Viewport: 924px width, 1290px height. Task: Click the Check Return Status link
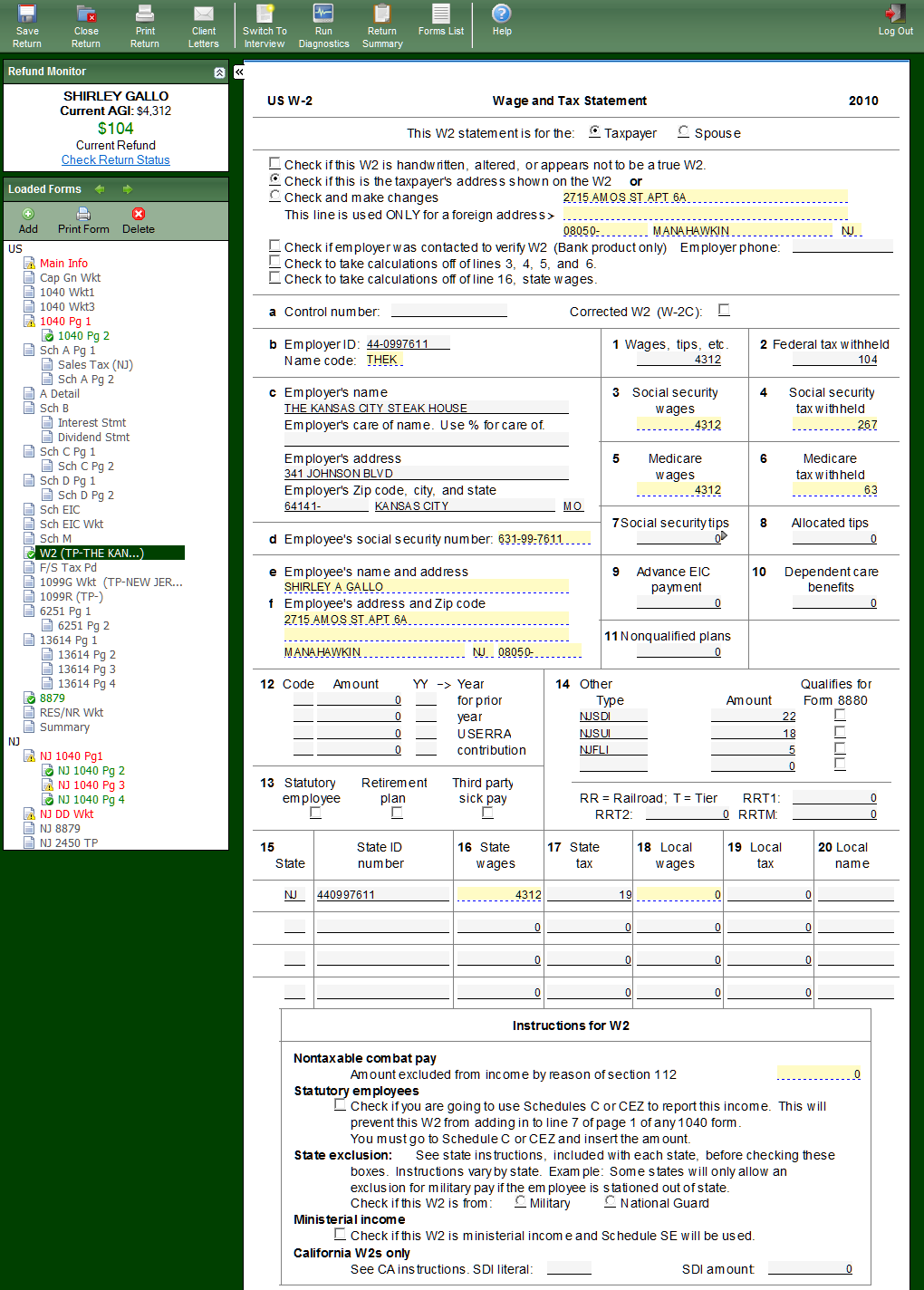click(116, 160)
